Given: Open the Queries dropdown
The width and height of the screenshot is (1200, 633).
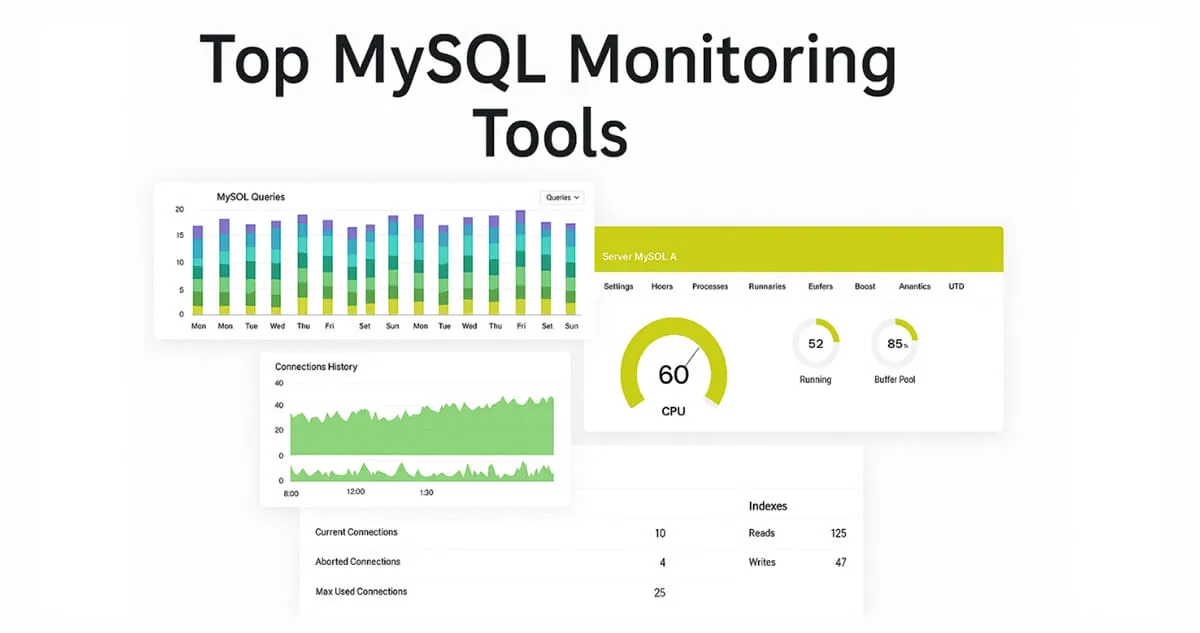Looking at the screenshot, I should click(x=562, y=198).
